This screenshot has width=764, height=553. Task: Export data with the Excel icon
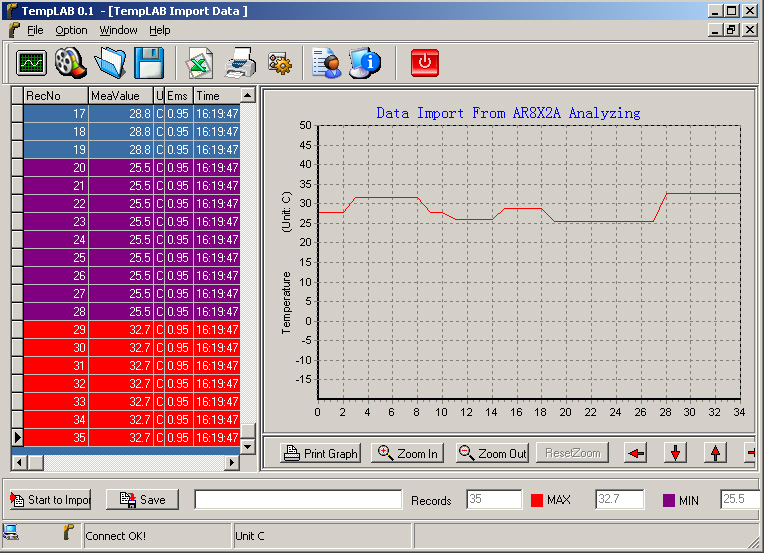coord(200,63)
